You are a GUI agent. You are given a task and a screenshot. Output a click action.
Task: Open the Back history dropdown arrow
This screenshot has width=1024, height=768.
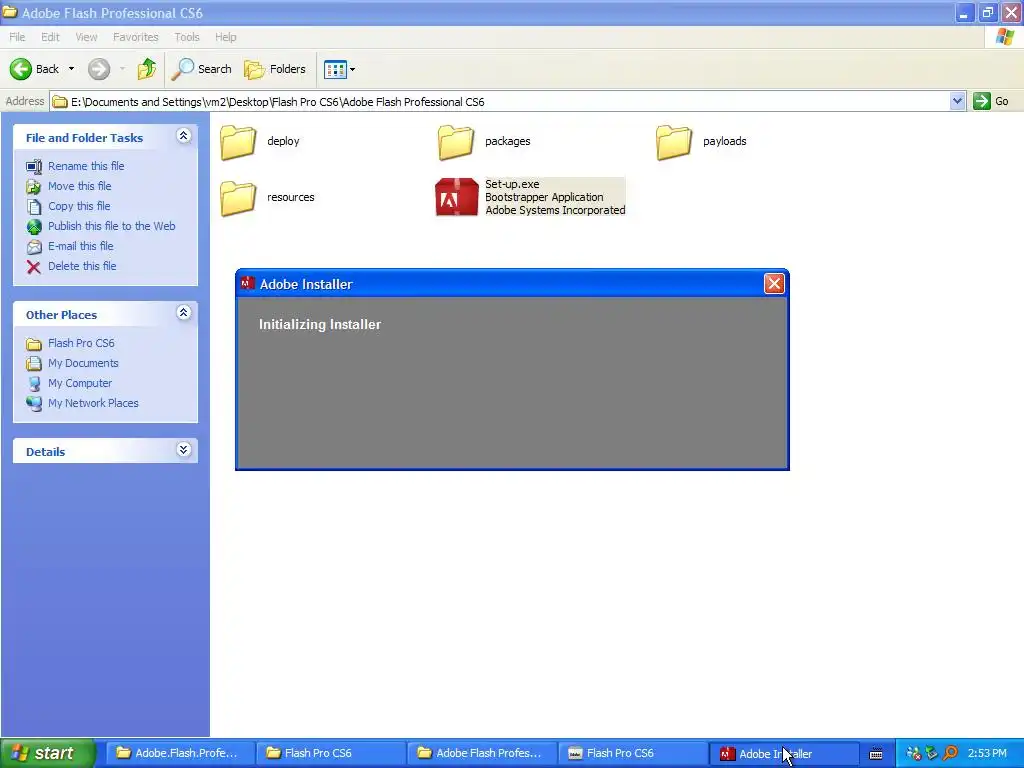tap(71, 69)
